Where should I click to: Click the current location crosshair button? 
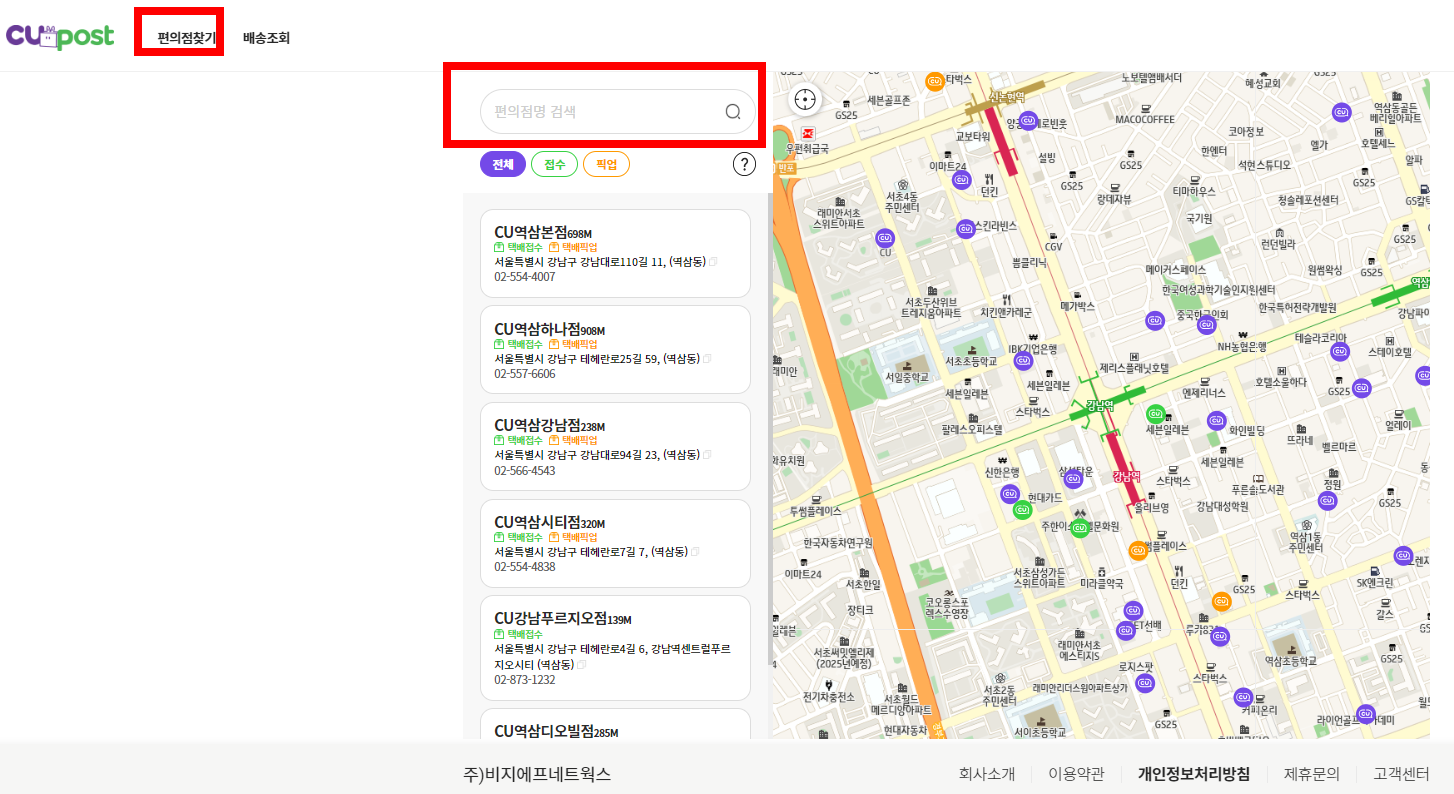(805, 100)
